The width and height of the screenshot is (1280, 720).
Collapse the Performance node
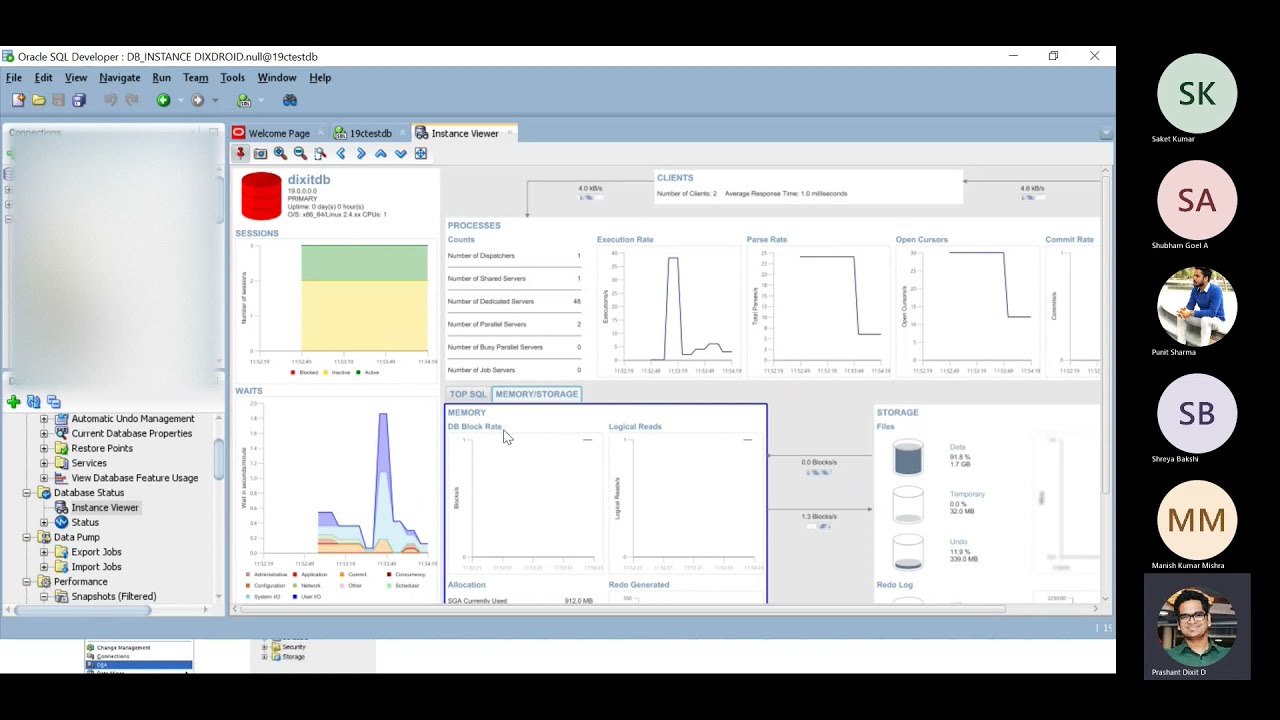pyautogui.click(x=27, y=582)
